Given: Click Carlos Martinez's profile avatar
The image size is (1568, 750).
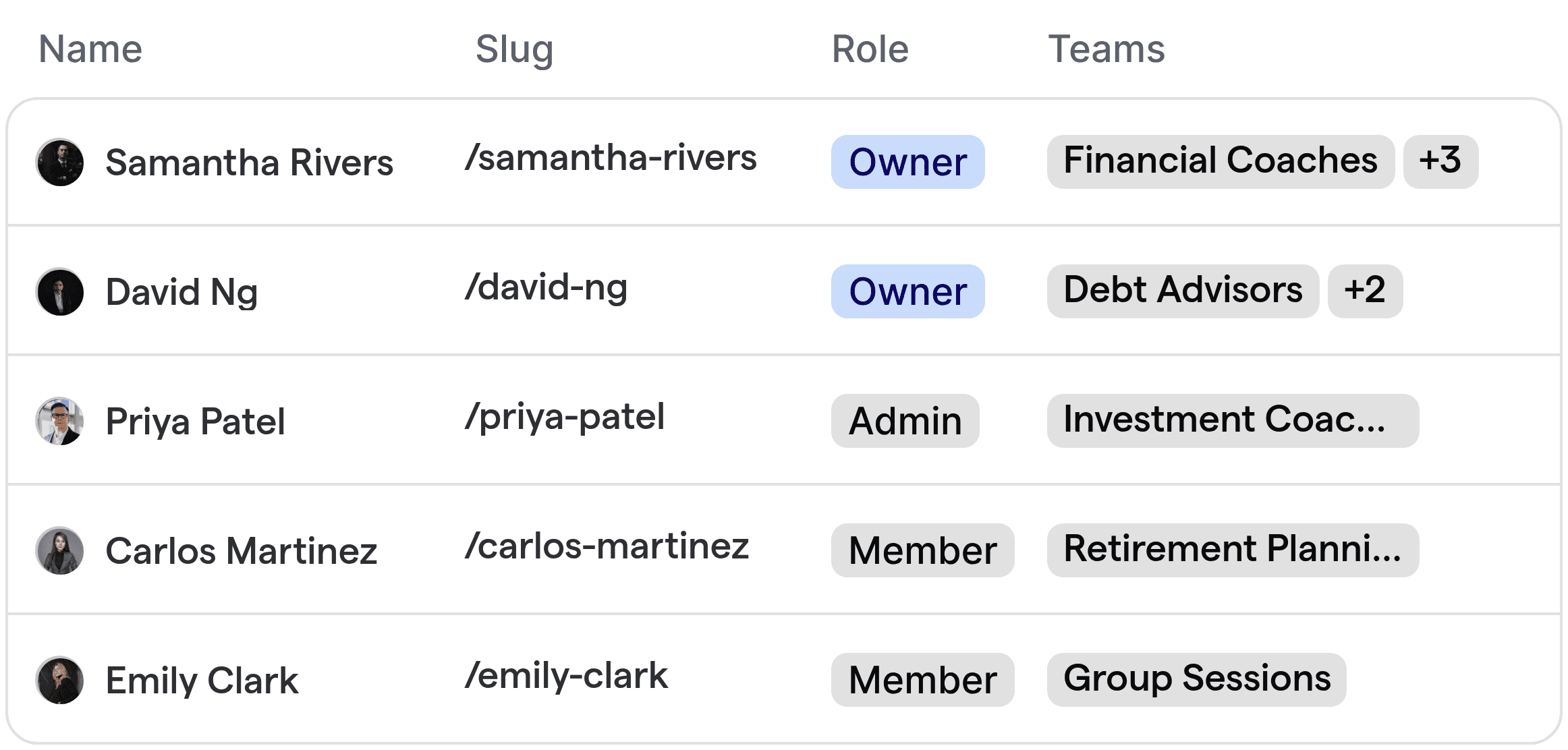Looking at the screenshot, I should [x=59, y=550].
